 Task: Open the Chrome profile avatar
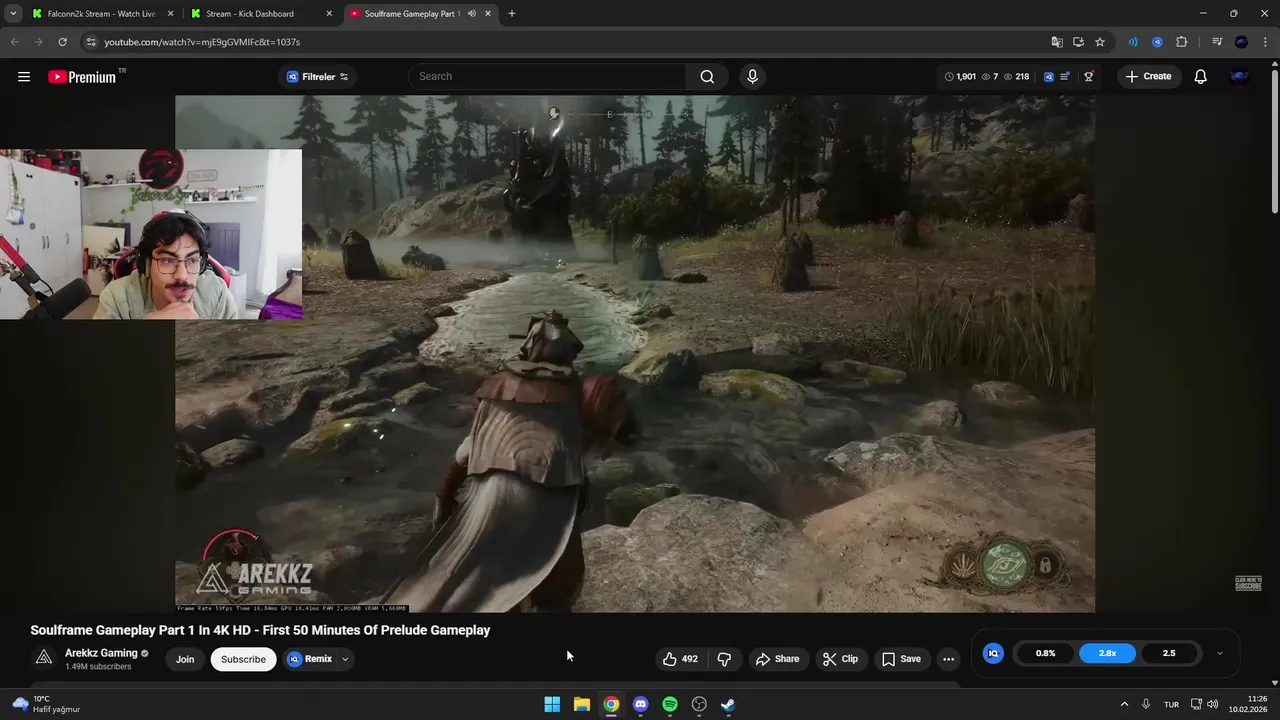point(1241,42)
